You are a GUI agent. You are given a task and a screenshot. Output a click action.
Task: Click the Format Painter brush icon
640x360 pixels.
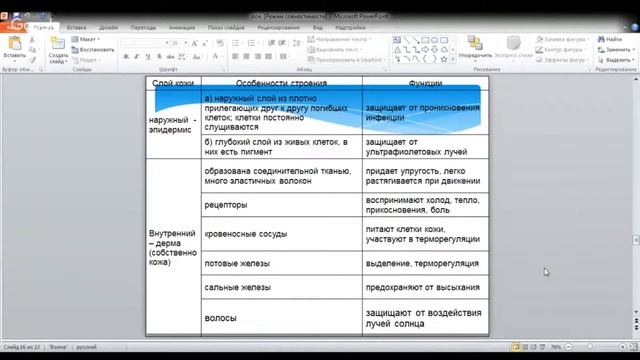tap(32, 60)
